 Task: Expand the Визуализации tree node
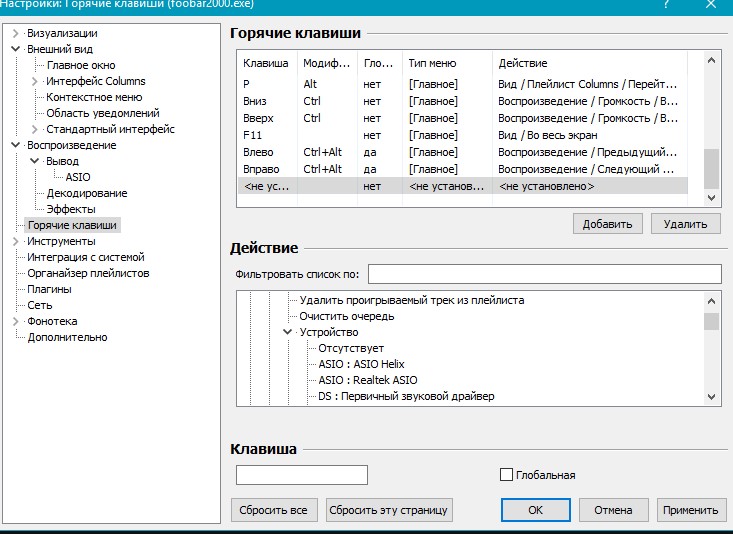[x=16, y=33]
